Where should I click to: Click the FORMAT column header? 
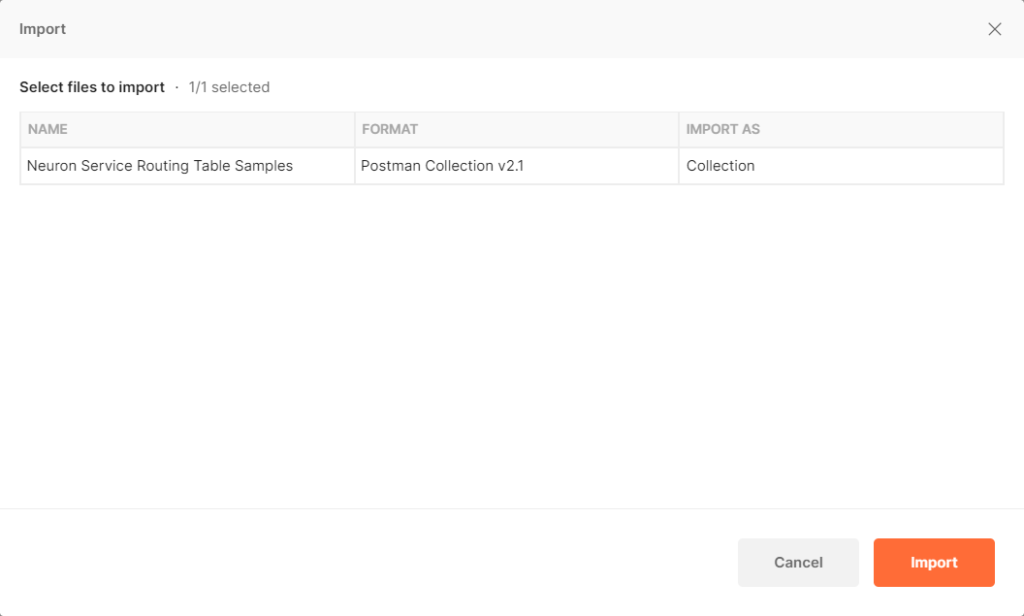(390, 129)
